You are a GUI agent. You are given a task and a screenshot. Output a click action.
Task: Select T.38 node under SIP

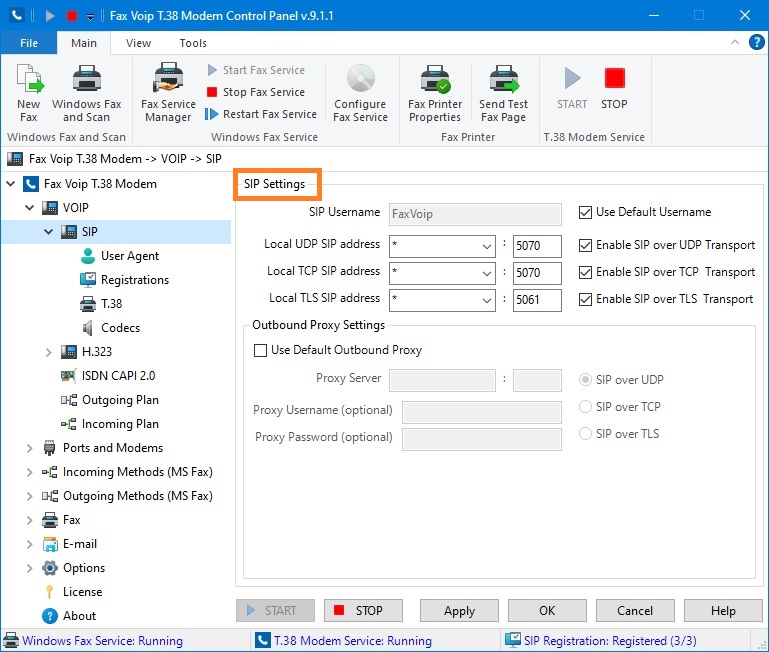pos(101,304)
